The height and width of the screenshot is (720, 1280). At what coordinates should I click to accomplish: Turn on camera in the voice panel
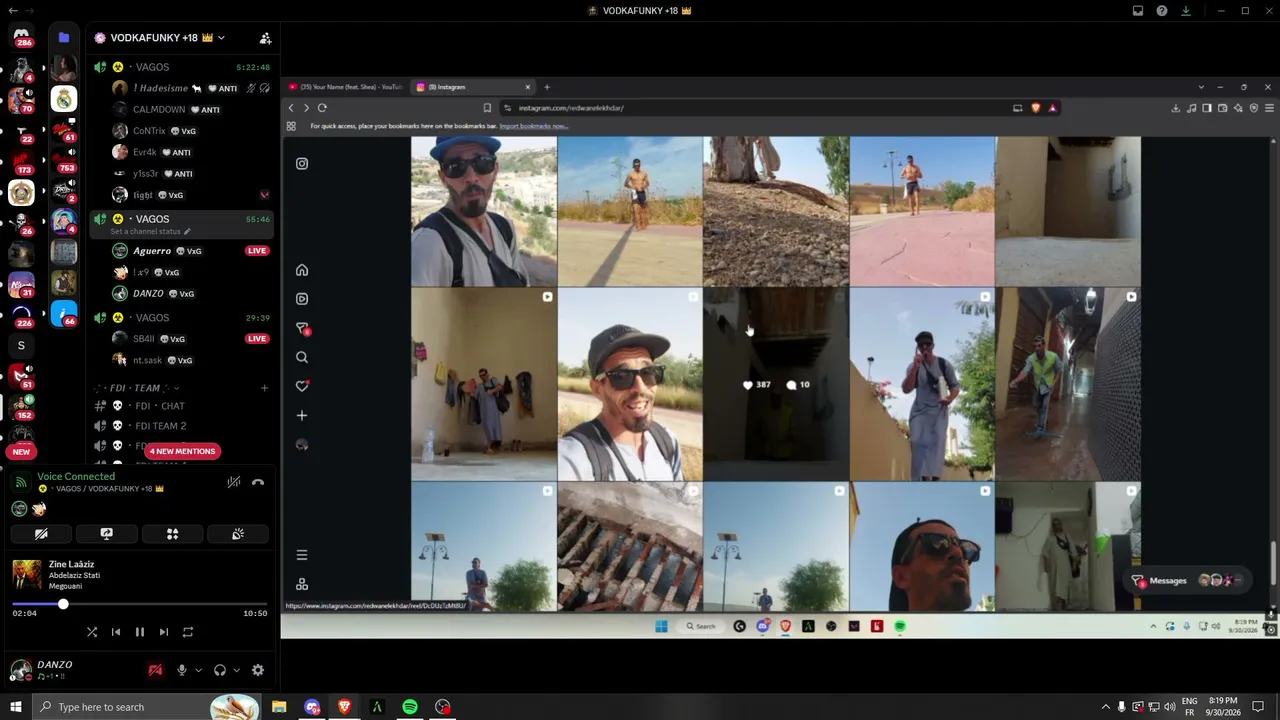[41, 534]
